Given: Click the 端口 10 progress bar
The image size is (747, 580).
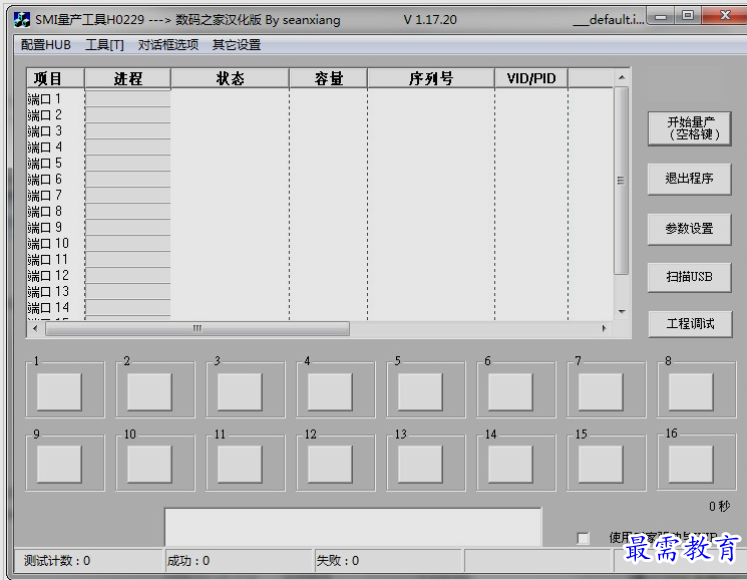Looking at the screenshot, I should pos(128,244).
